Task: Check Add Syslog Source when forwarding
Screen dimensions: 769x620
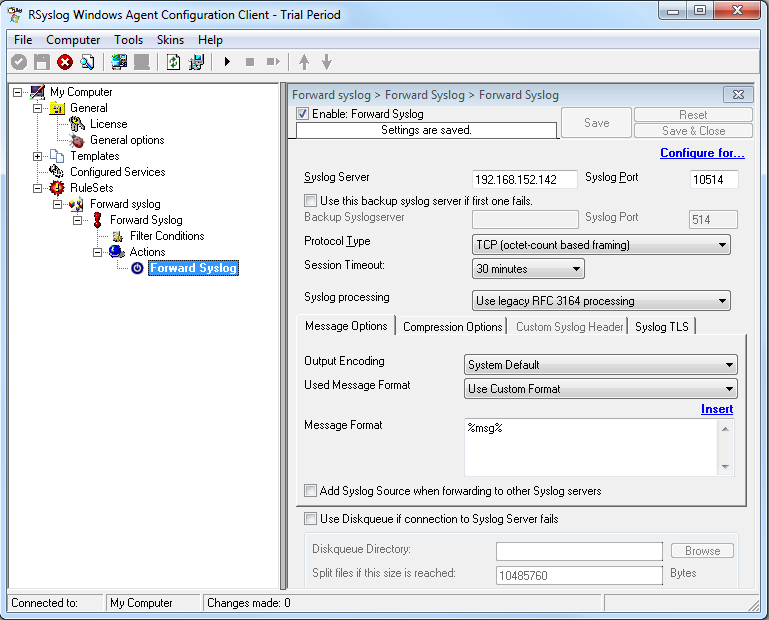Action: point(310,490)
